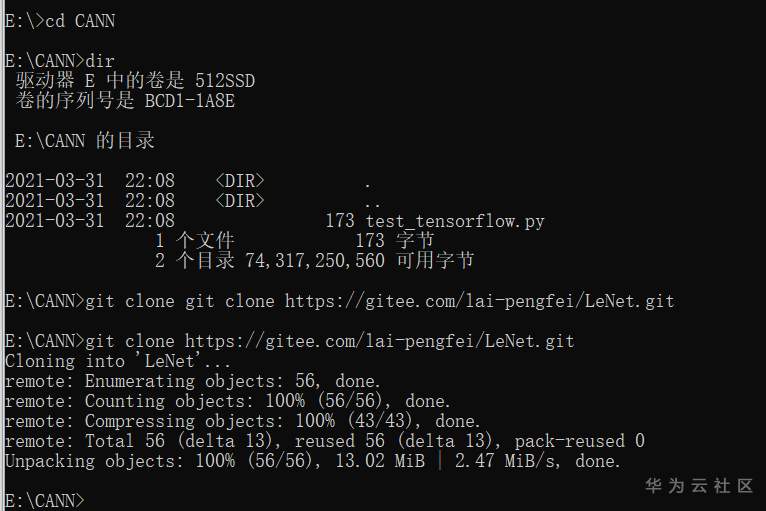Click the test_tensorflow.py file name
Image resolution: width=766 pixels, height=511 pixels.
[x=455, y=221]
